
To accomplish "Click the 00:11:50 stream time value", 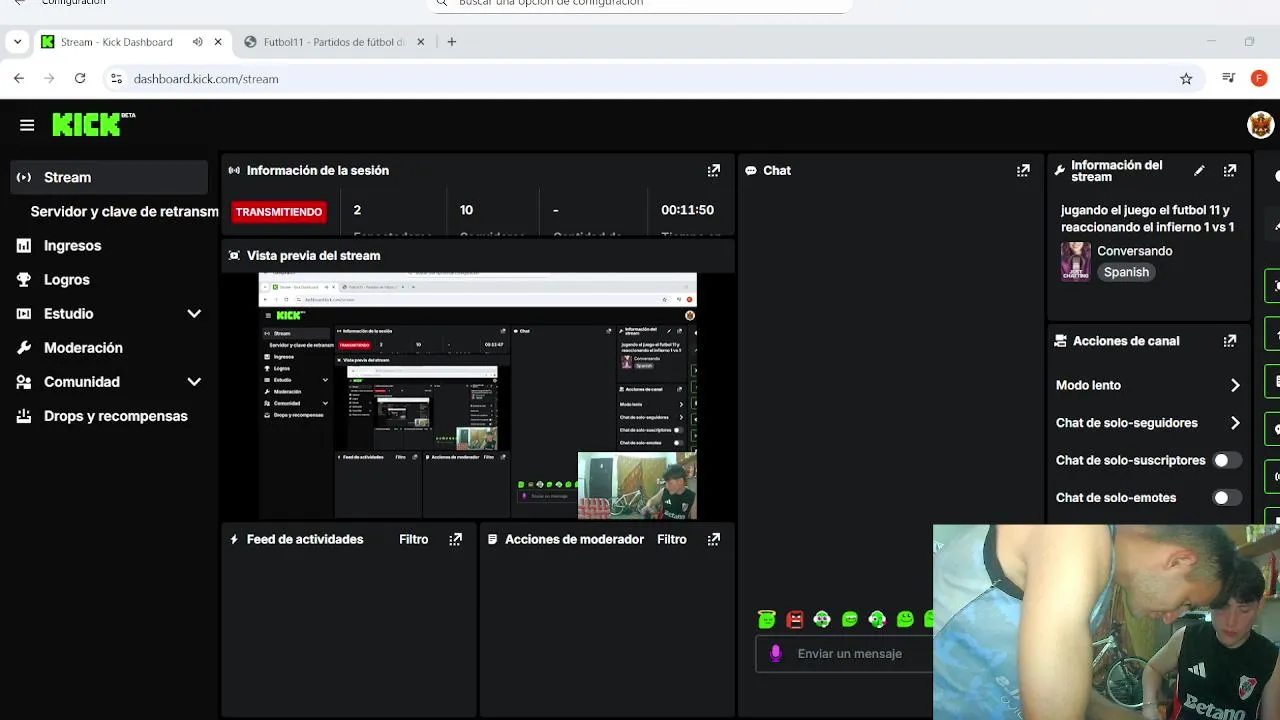I will 687,210.
